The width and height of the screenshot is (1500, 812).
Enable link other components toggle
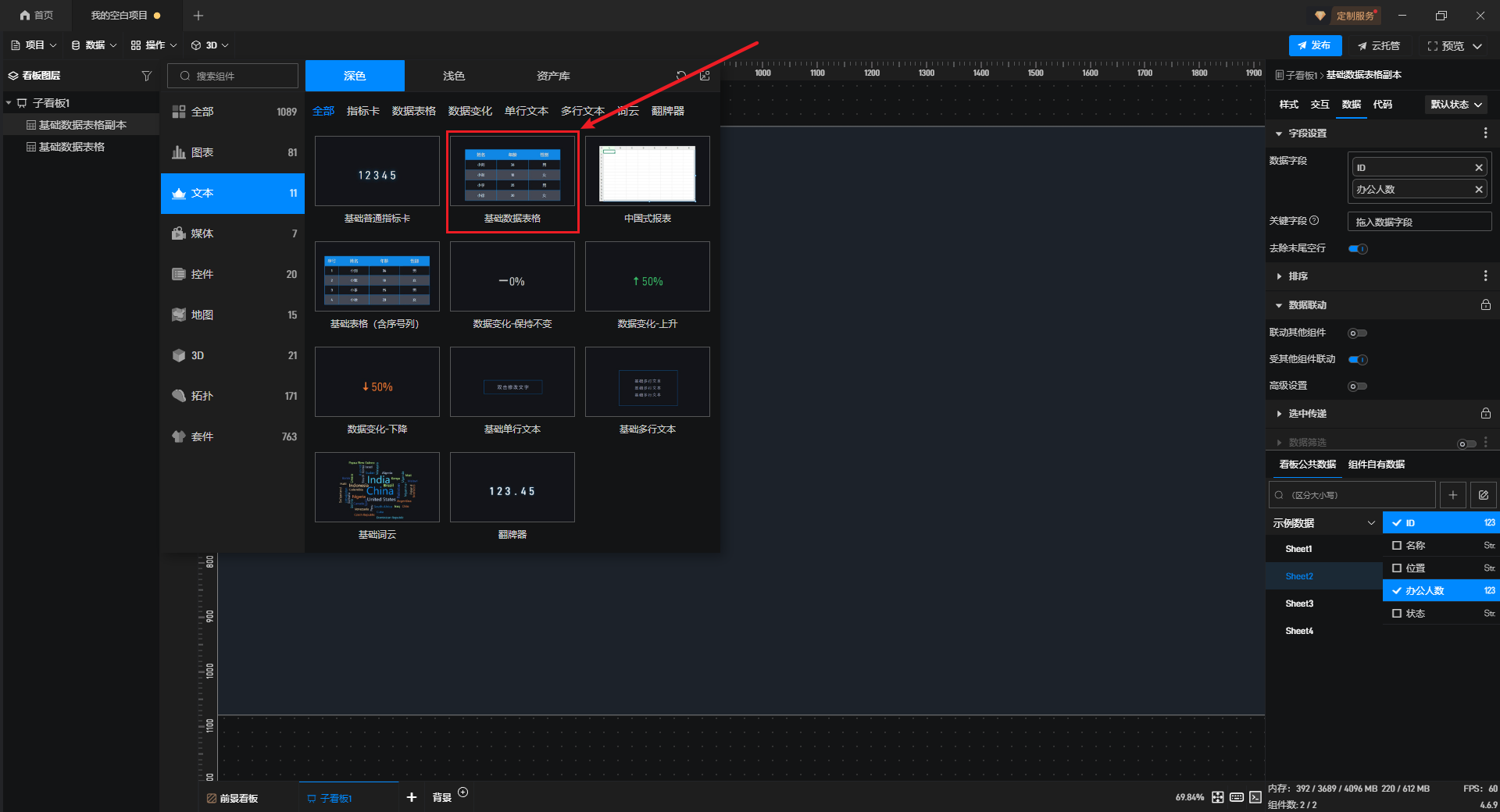[1358, 333]
